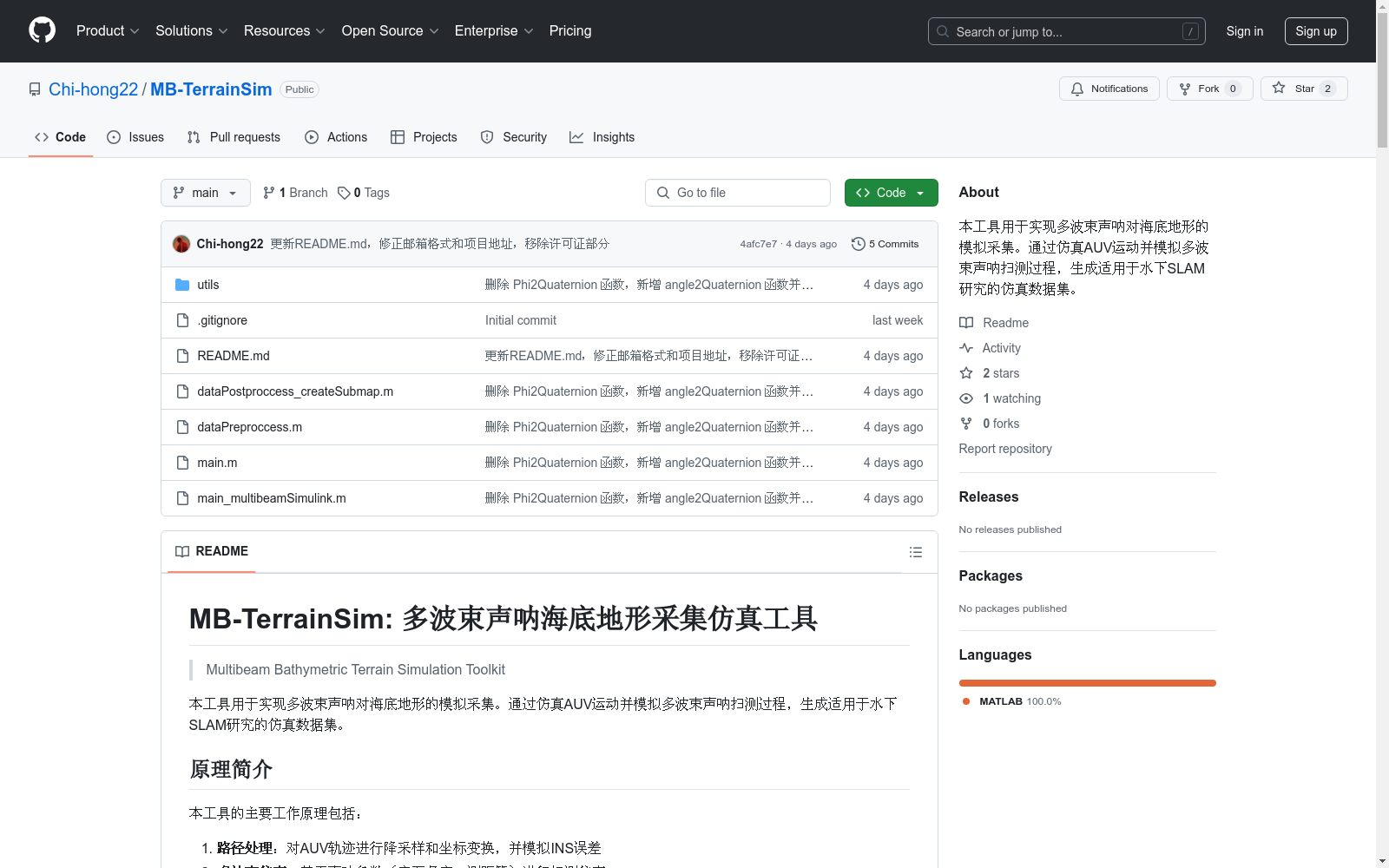Expand the green Code dropdown button
This screenshot has width=1389, height=868.
891,193
